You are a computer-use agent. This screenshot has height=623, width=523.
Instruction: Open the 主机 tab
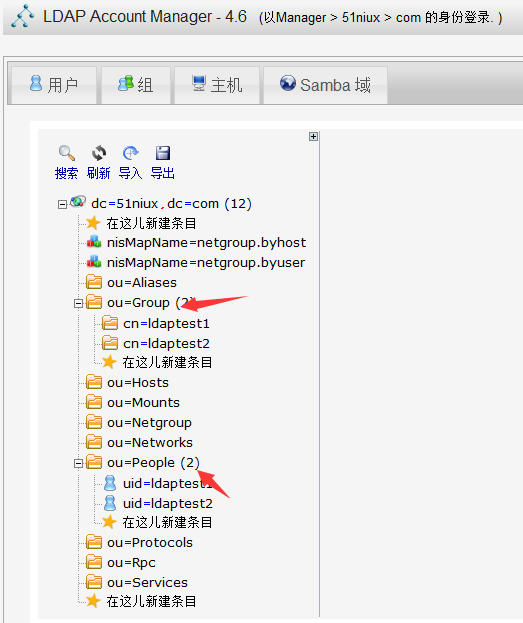(217, 85)
